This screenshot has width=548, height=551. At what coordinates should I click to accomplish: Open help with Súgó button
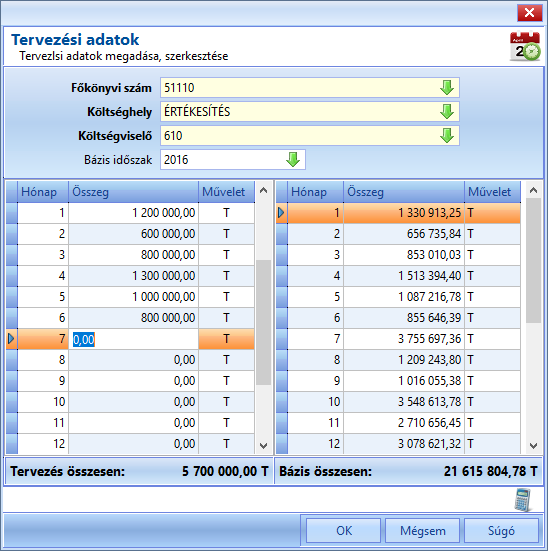point(501,531)
